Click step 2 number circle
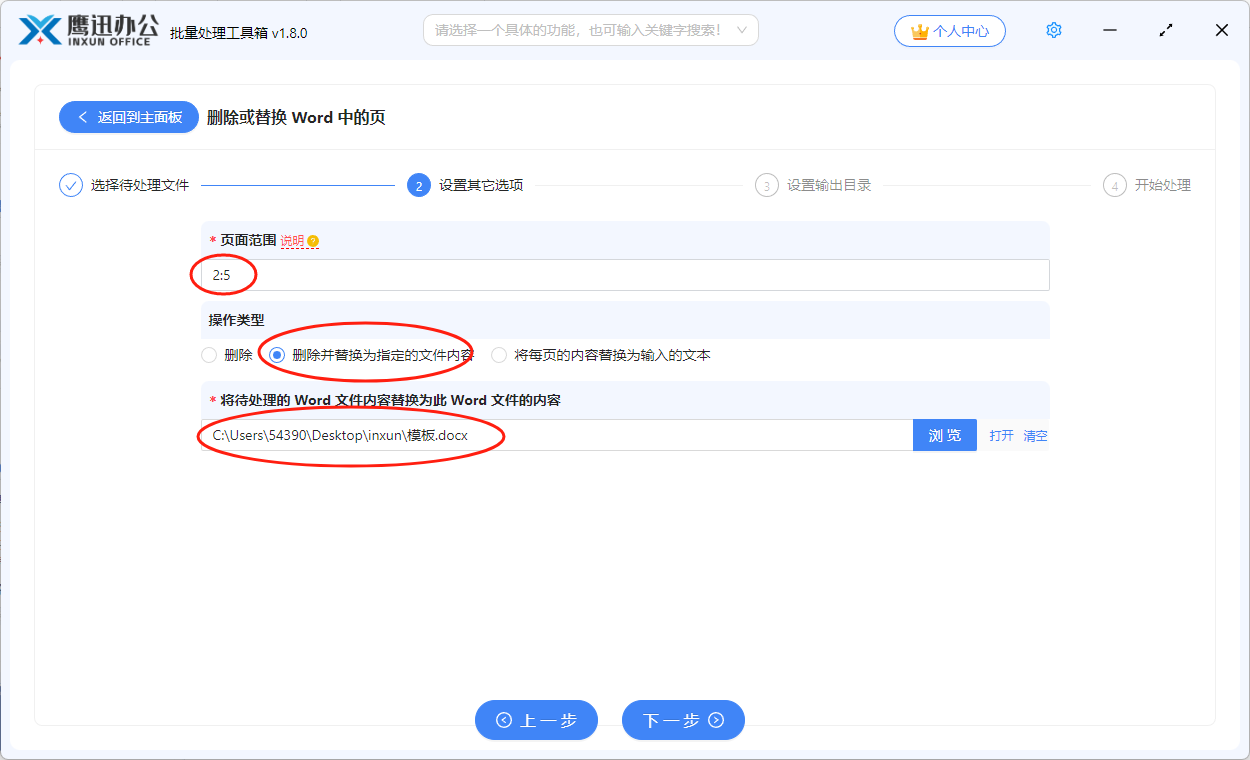This screenshot has width=1250, height=760. pos(419,185)
